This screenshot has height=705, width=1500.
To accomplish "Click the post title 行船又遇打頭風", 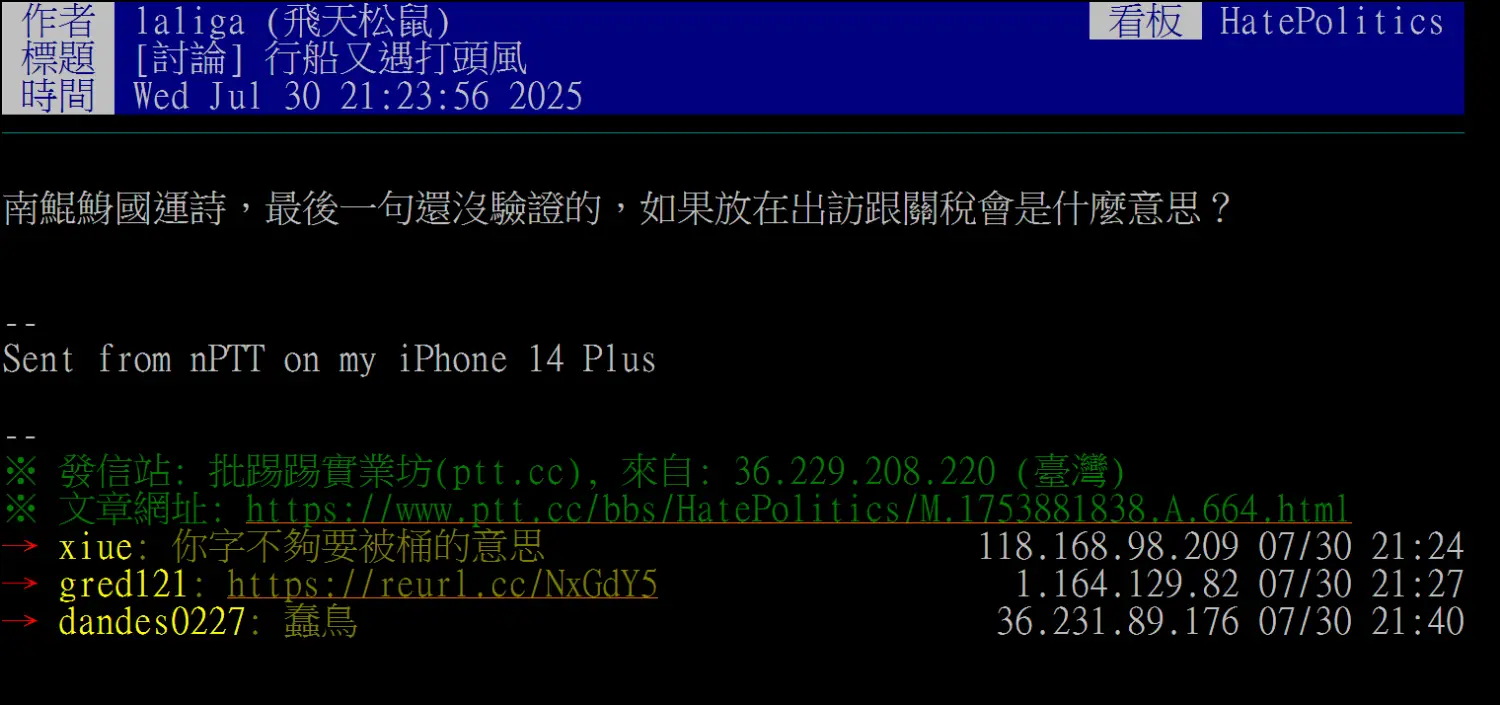I will tap(395, 58).
